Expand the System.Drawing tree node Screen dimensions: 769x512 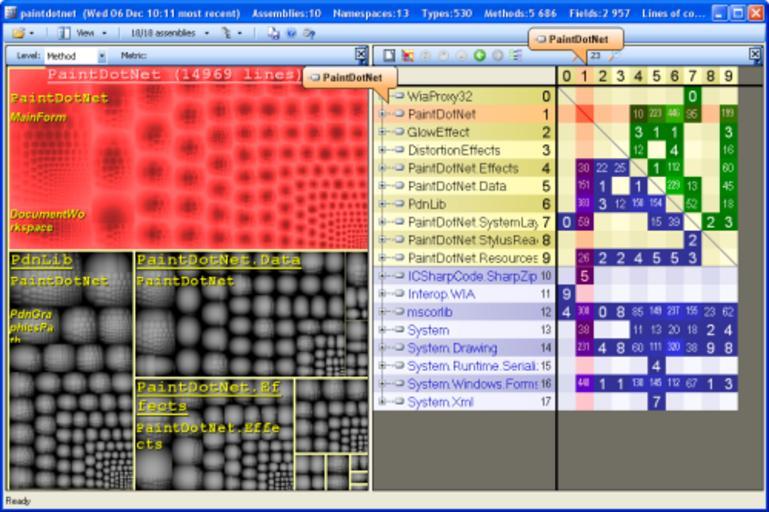(382, 348)
